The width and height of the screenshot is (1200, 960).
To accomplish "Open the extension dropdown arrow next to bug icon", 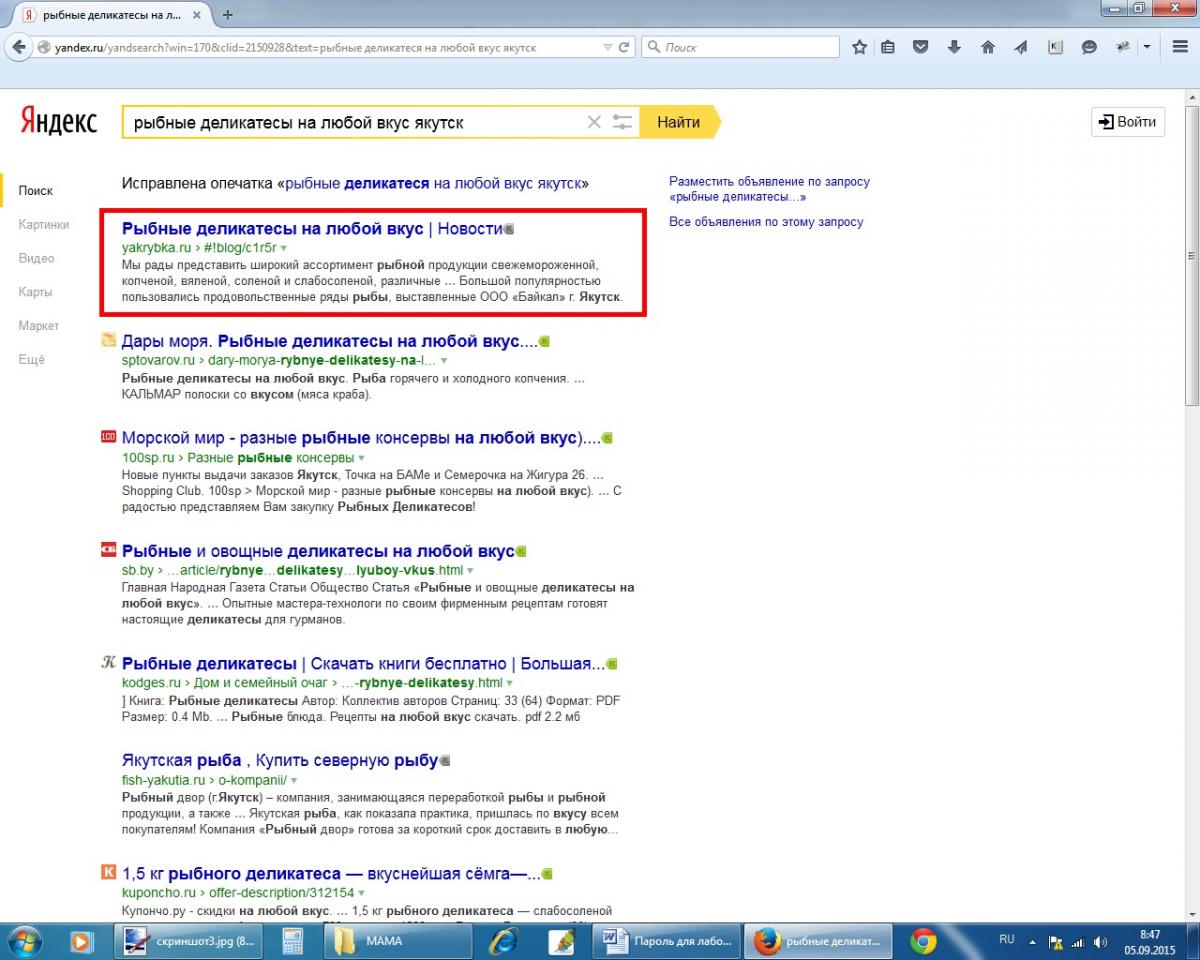I will 1147,47.
